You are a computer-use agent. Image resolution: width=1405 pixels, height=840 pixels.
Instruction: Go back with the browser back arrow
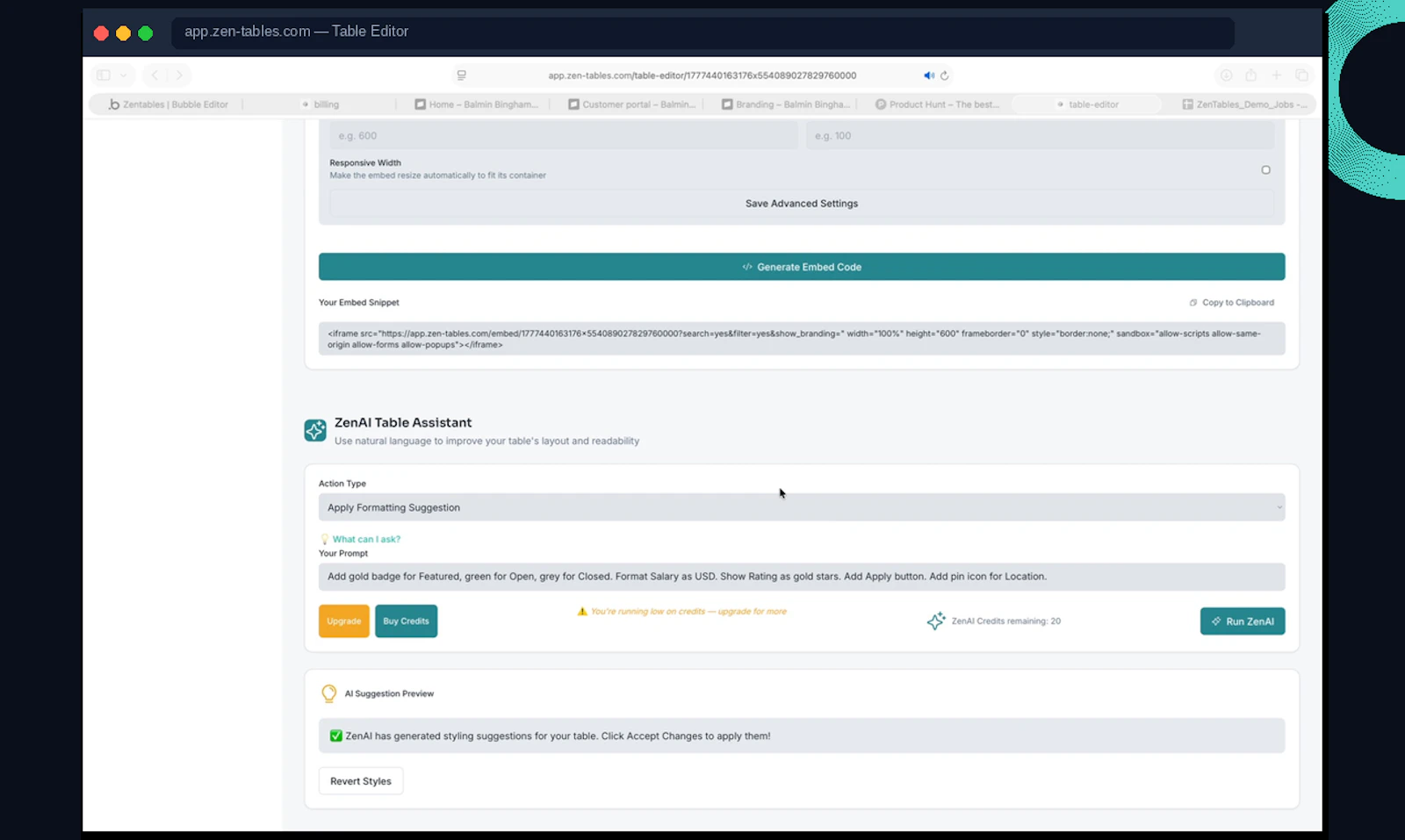(x=155, y=75)
